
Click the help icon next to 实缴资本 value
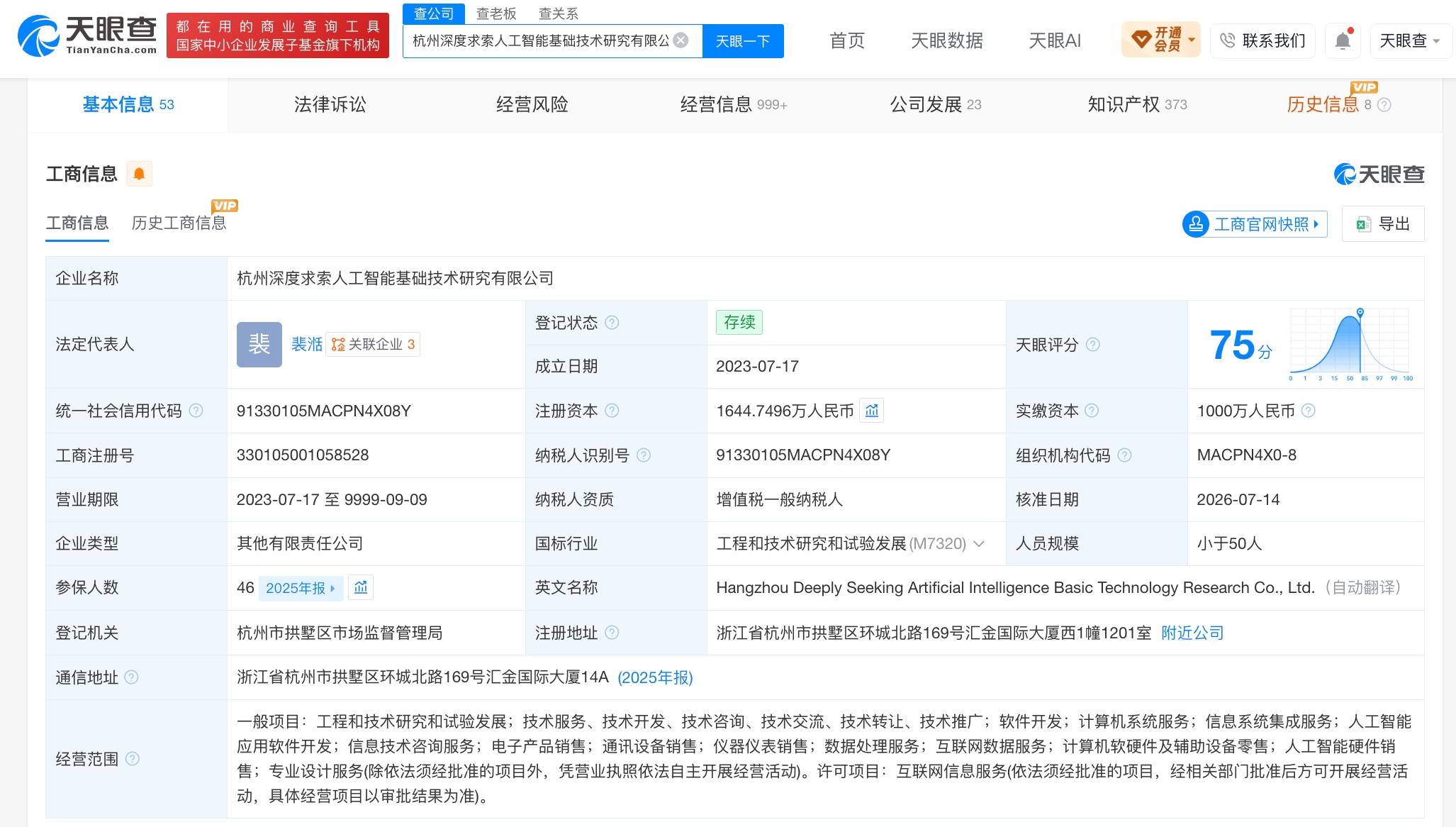click(x=1309, y=411)
